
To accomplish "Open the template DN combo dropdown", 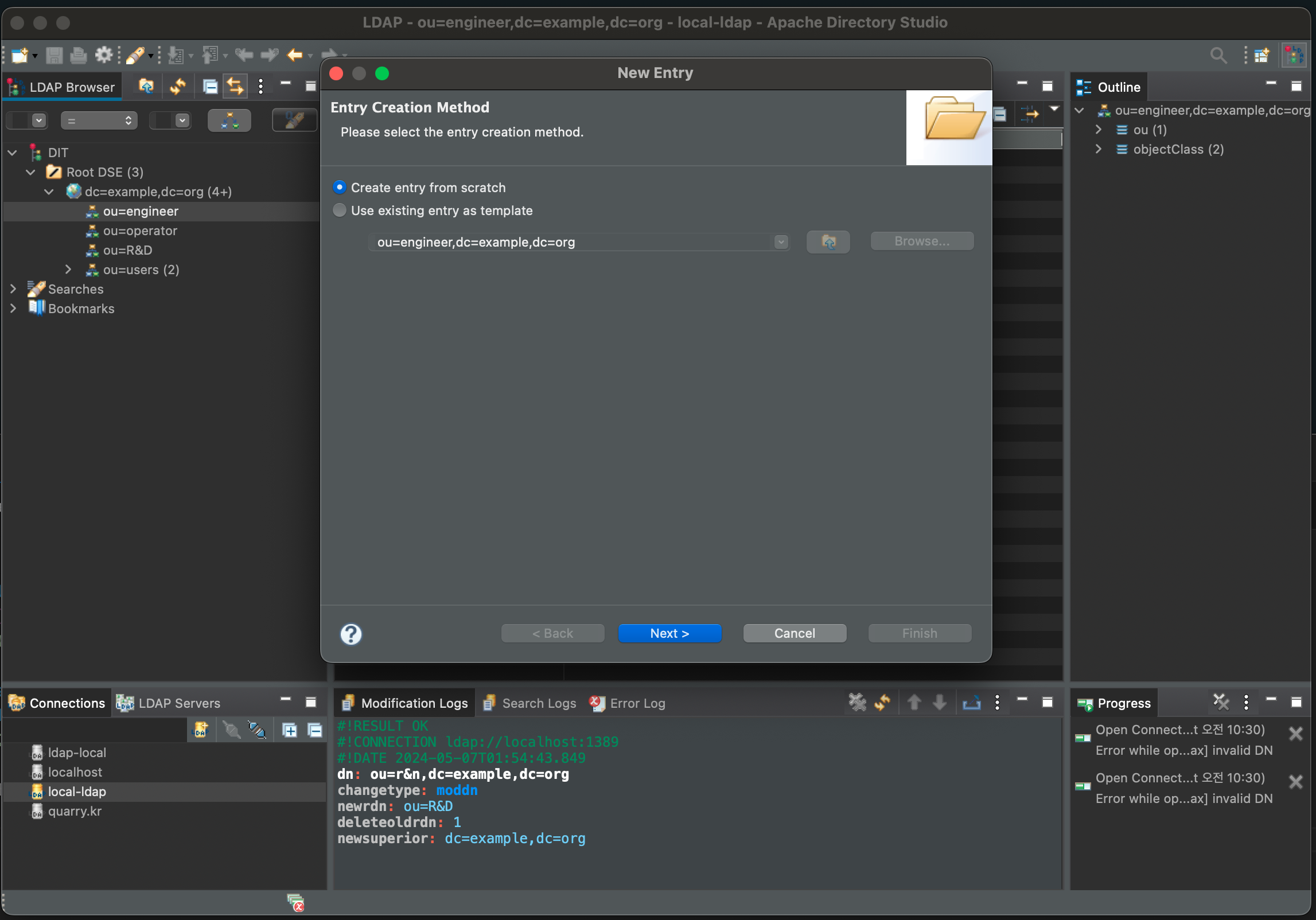I will coord(781,242).
